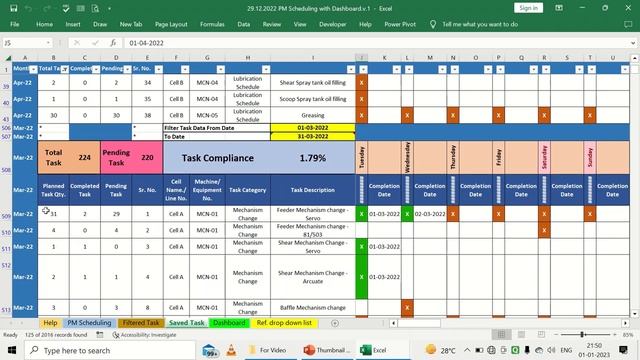Viewport: 640px width, 360px height.
Task: Click the New sheet plus icon
Action: coord(335,323)
